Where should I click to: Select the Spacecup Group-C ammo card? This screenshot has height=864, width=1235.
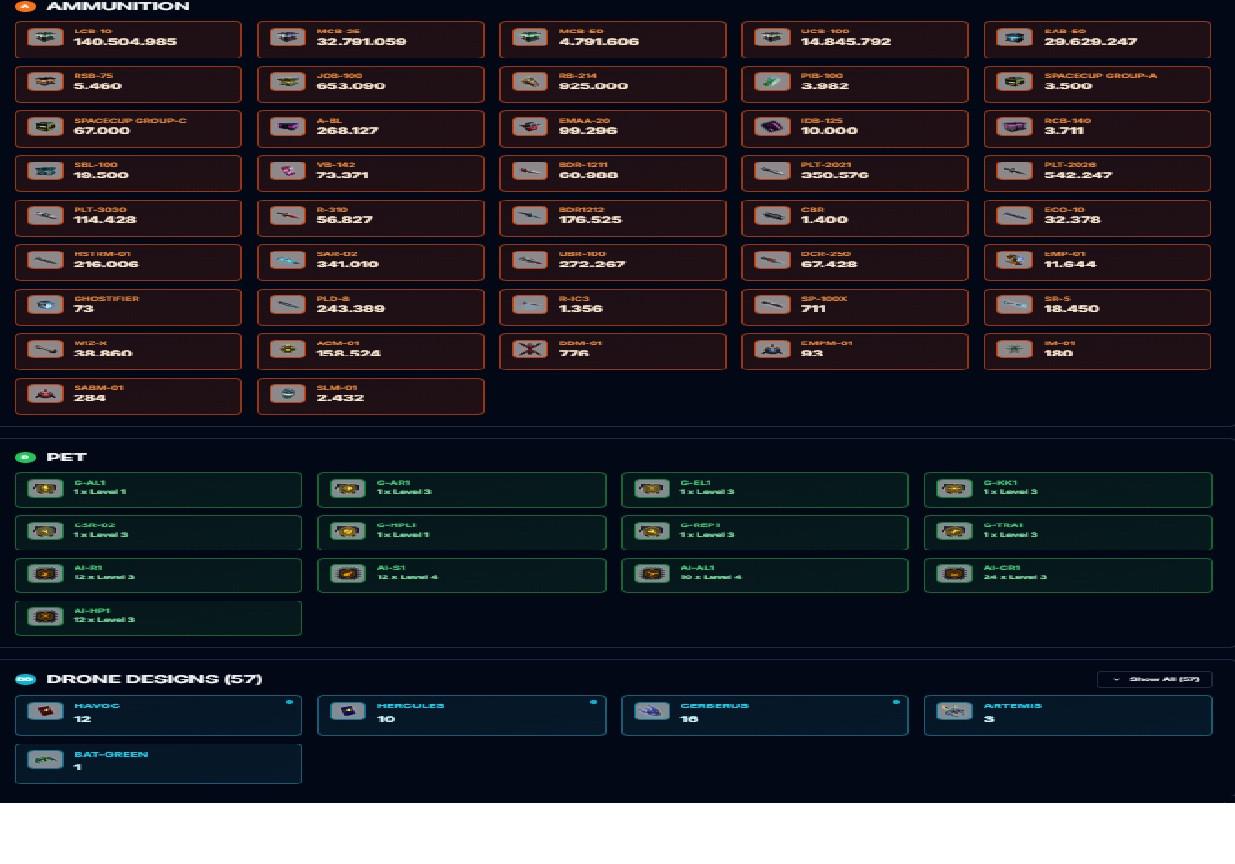(128, 129)
